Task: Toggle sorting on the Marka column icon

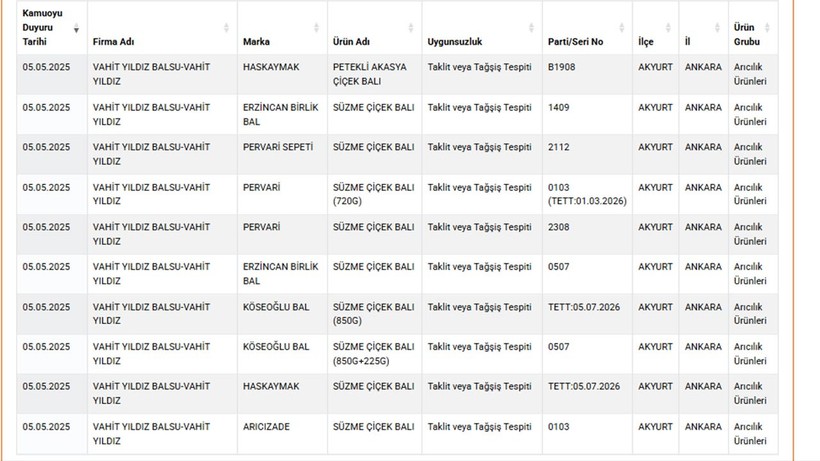Action: pyautogui.click(x=316, y=28)
